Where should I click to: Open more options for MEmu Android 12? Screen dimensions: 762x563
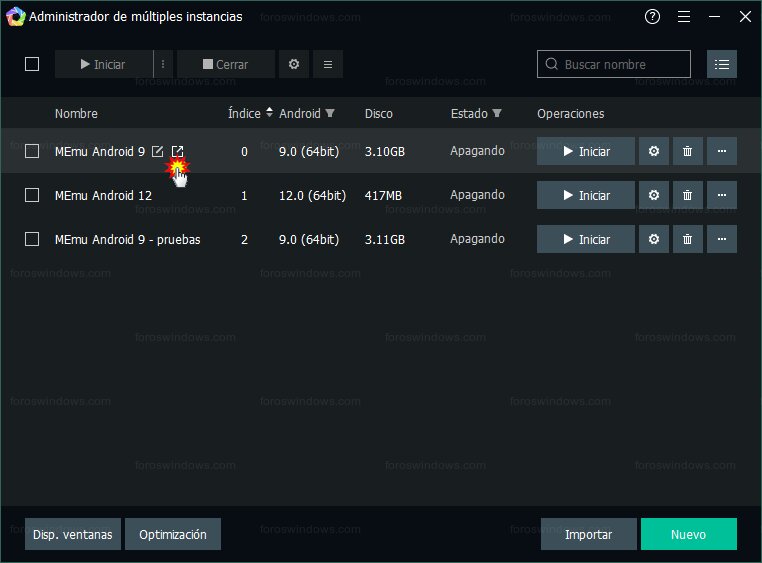pos(722,195)
